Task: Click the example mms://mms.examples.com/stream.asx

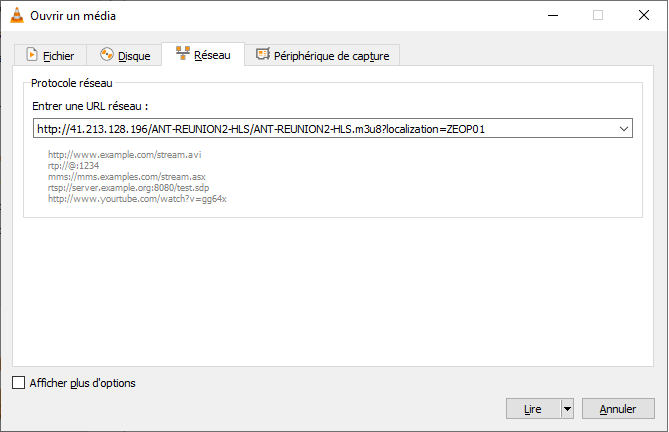Action: (127, 177)
